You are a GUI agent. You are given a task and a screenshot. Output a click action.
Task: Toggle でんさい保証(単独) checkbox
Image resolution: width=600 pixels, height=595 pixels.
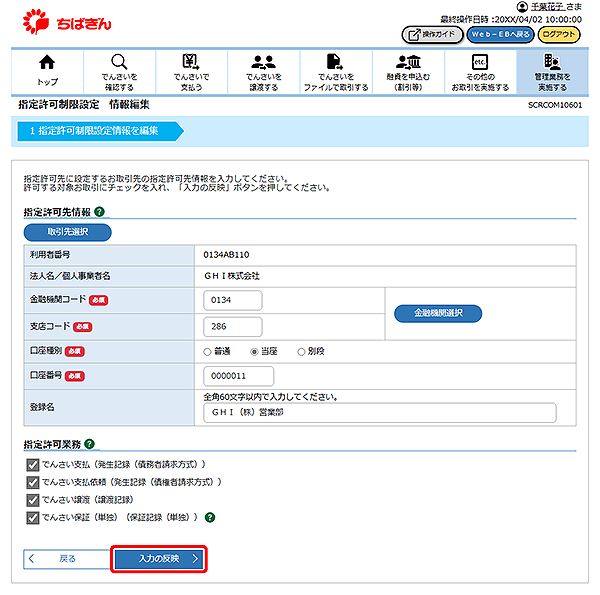pos(33,518)
